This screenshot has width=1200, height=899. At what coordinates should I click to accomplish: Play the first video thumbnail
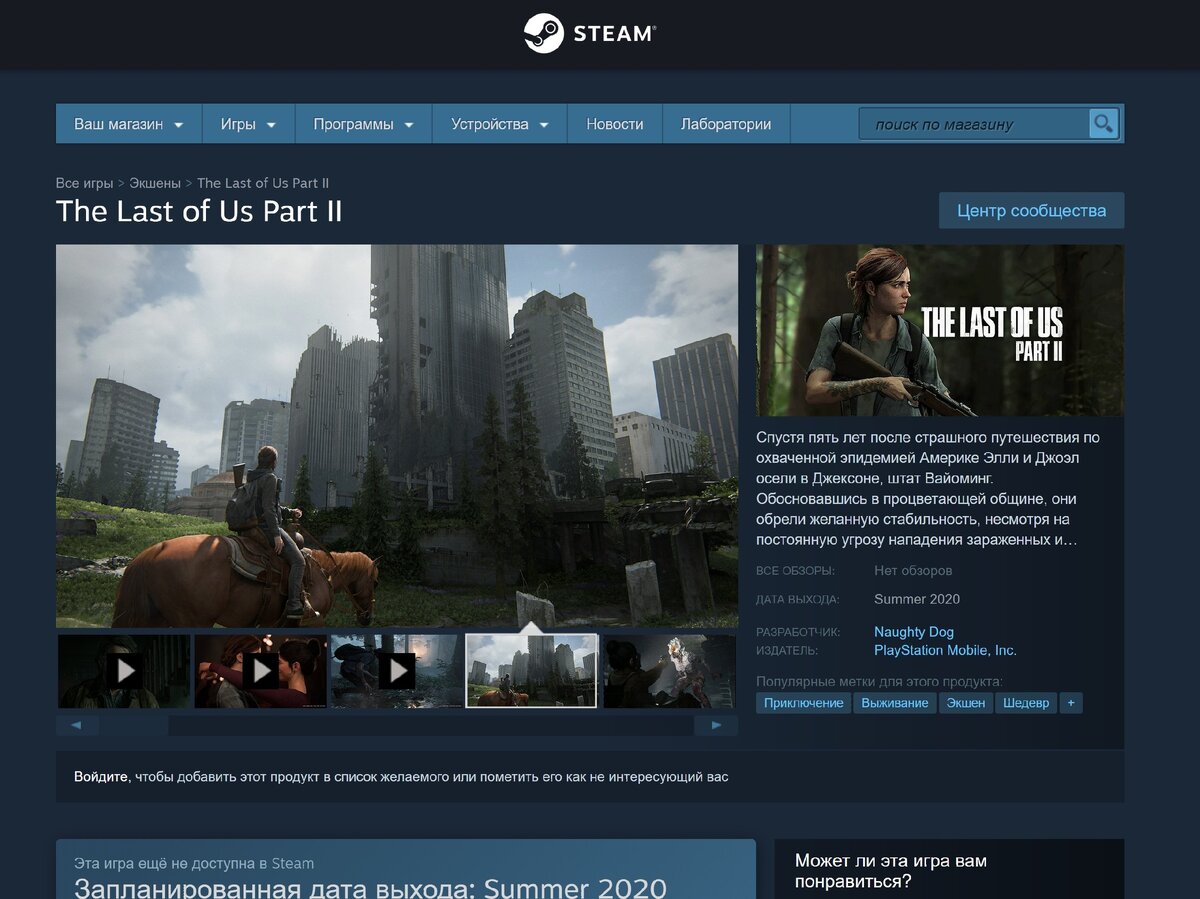tap(124, 671)
